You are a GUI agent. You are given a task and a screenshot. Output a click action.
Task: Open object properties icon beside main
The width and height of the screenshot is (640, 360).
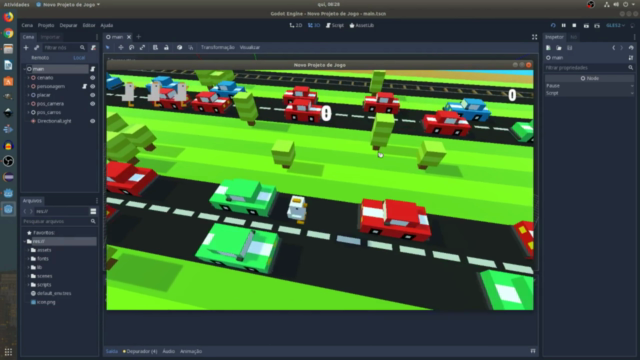tap(631, 58)
